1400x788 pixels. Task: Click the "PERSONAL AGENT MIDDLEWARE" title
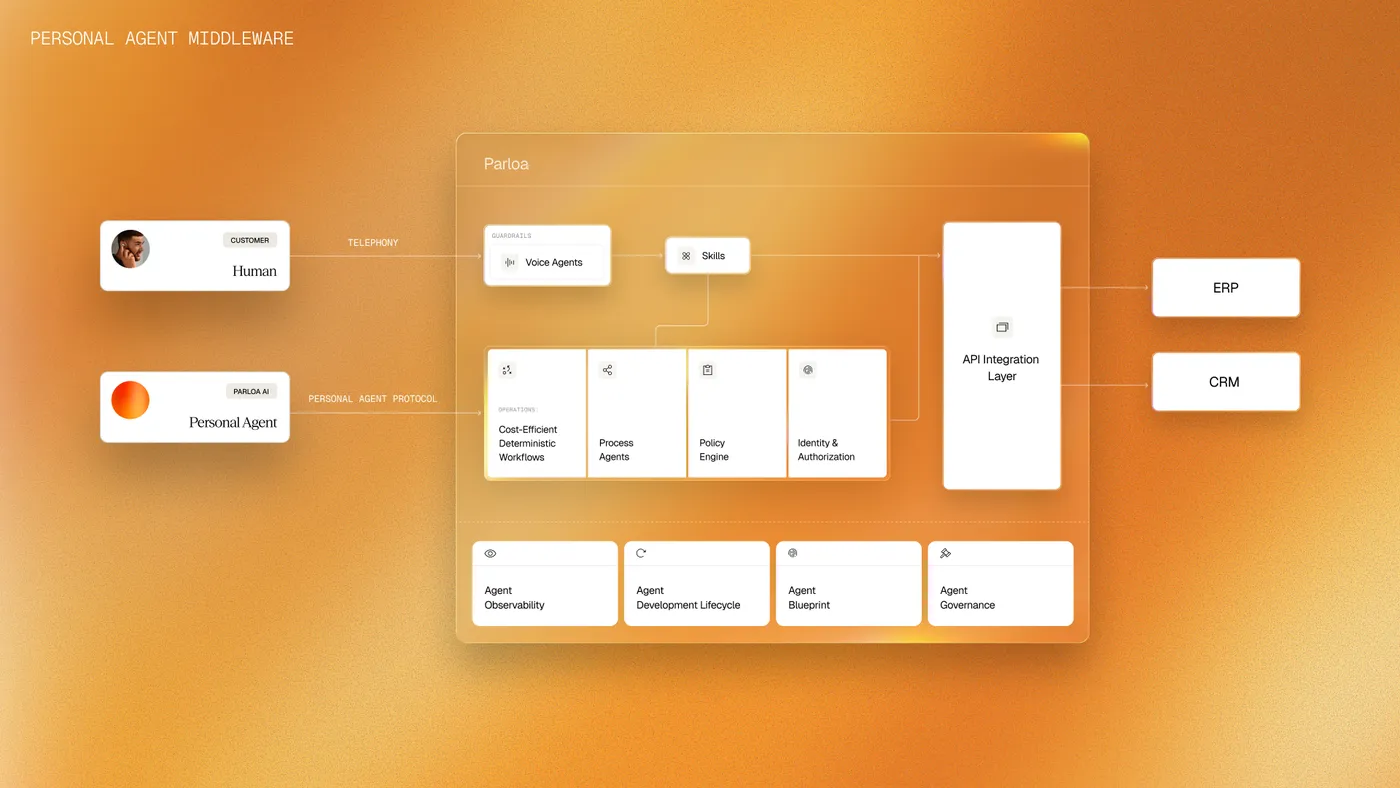(162, 39)
